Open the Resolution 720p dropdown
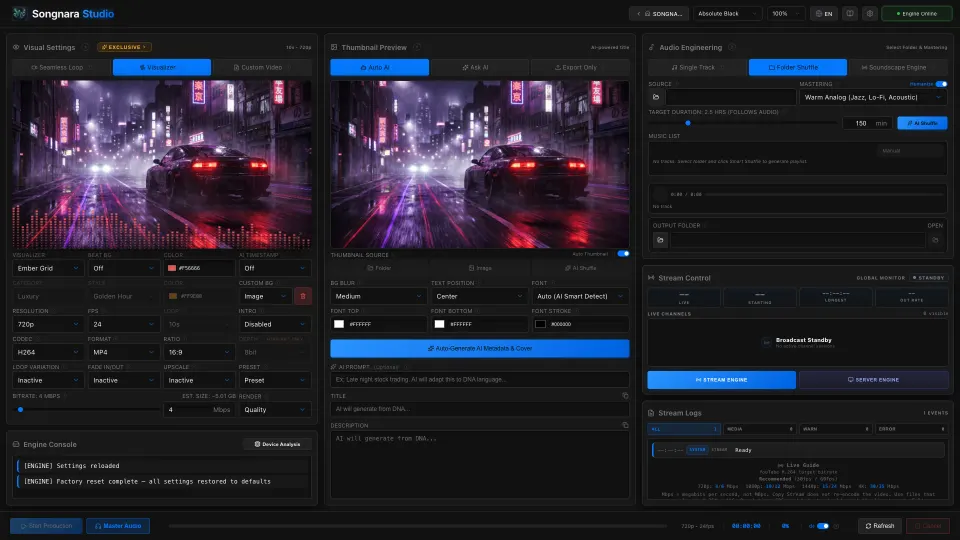Viewport: 960px width, 540px height. click(47, 324)
